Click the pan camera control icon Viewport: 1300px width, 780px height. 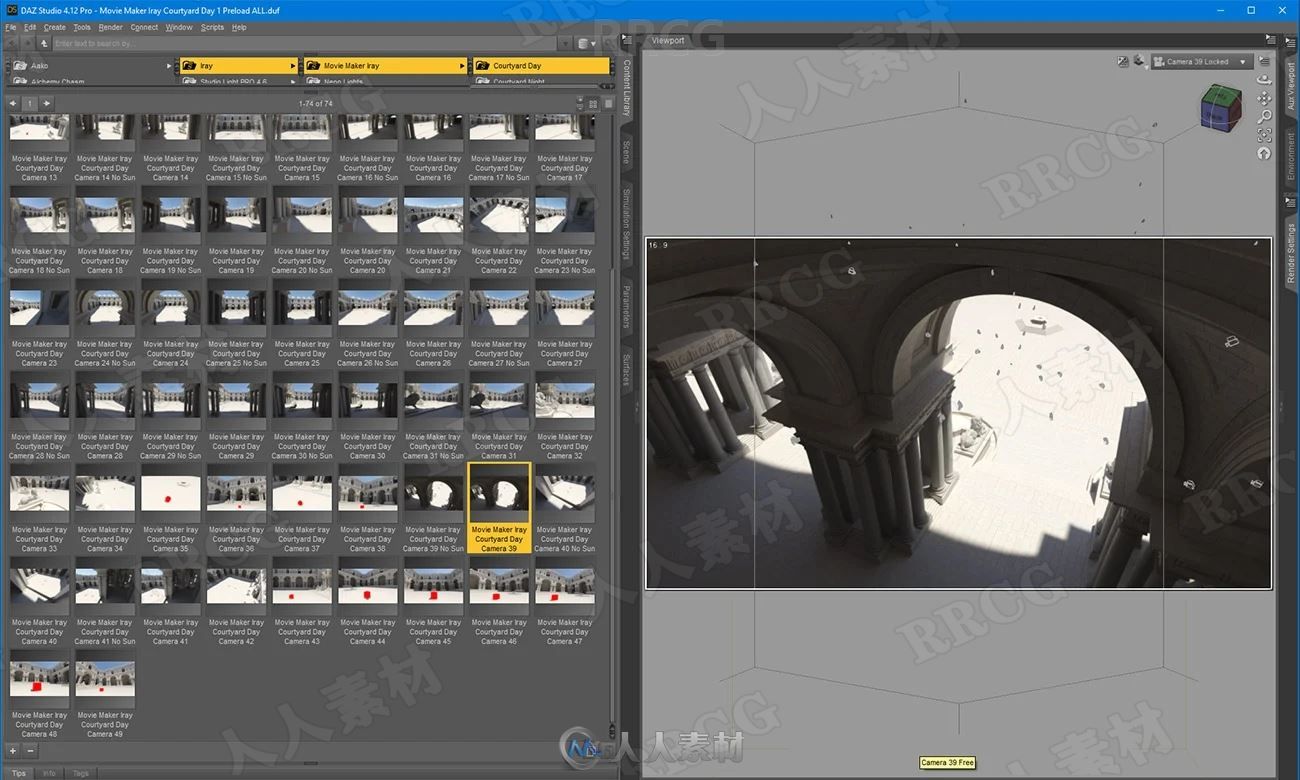pyautogui.click(x=1264, y=98)
